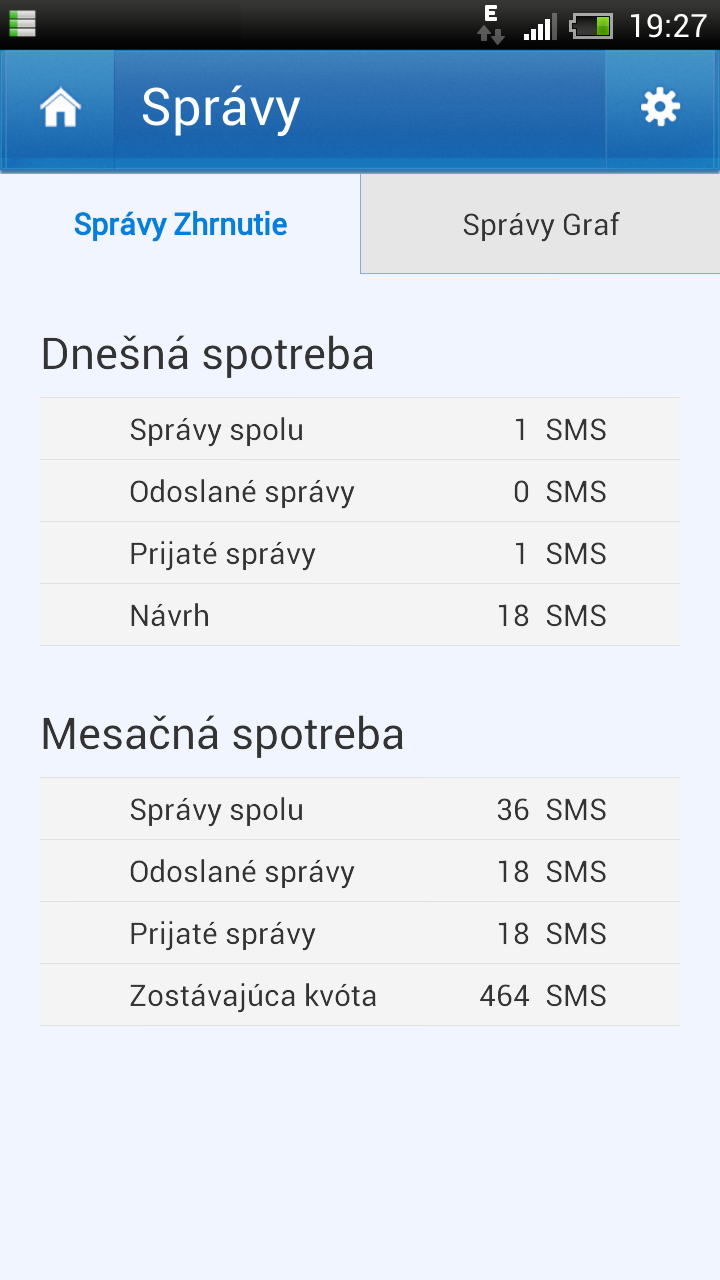Tap the 19:27 clock in status bar

pos(667,26)
